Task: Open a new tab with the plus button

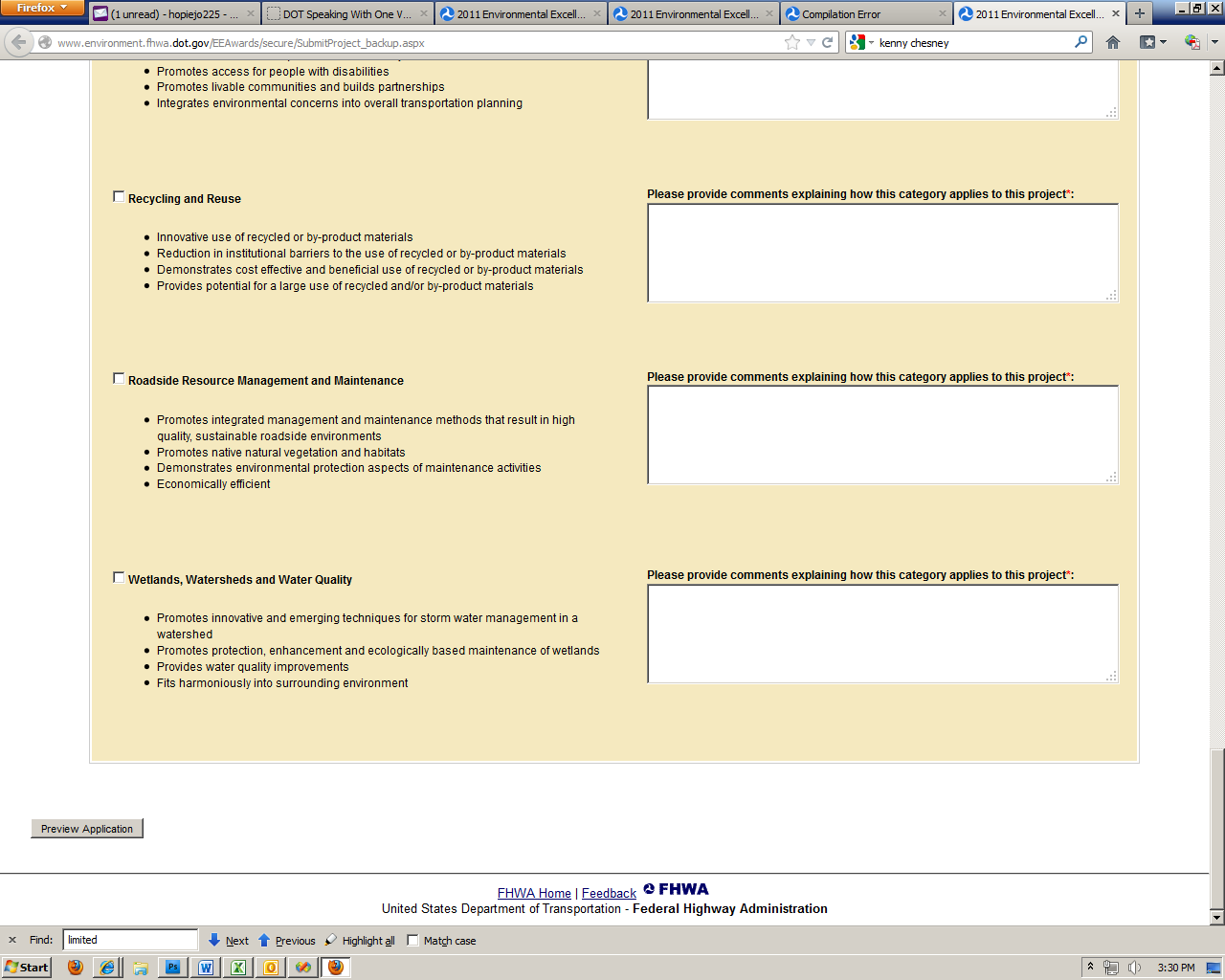Action: [x=1139, y=13]
